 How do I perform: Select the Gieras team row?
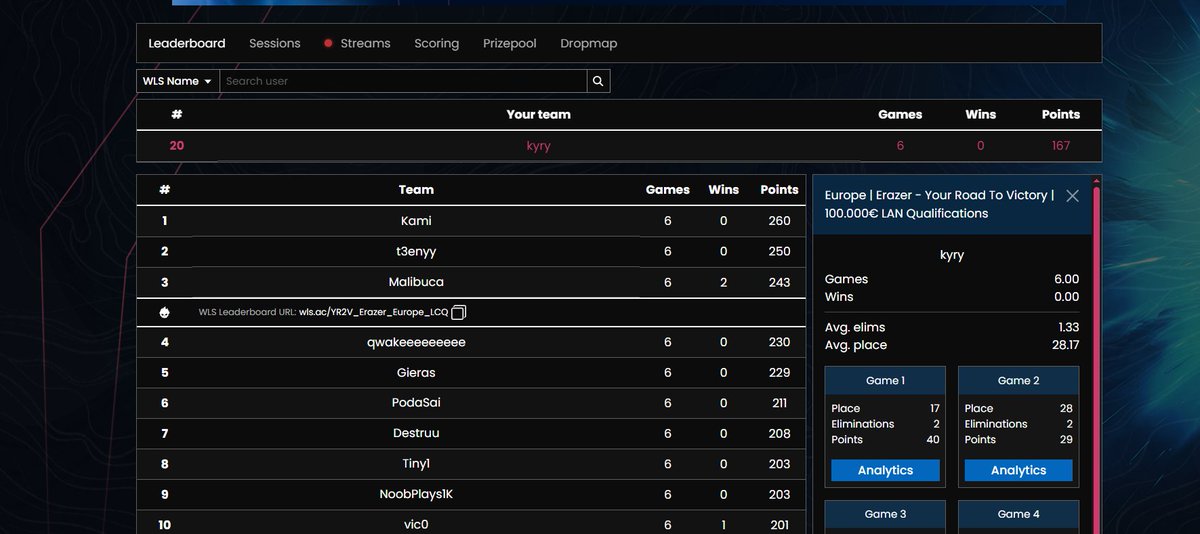471,372
